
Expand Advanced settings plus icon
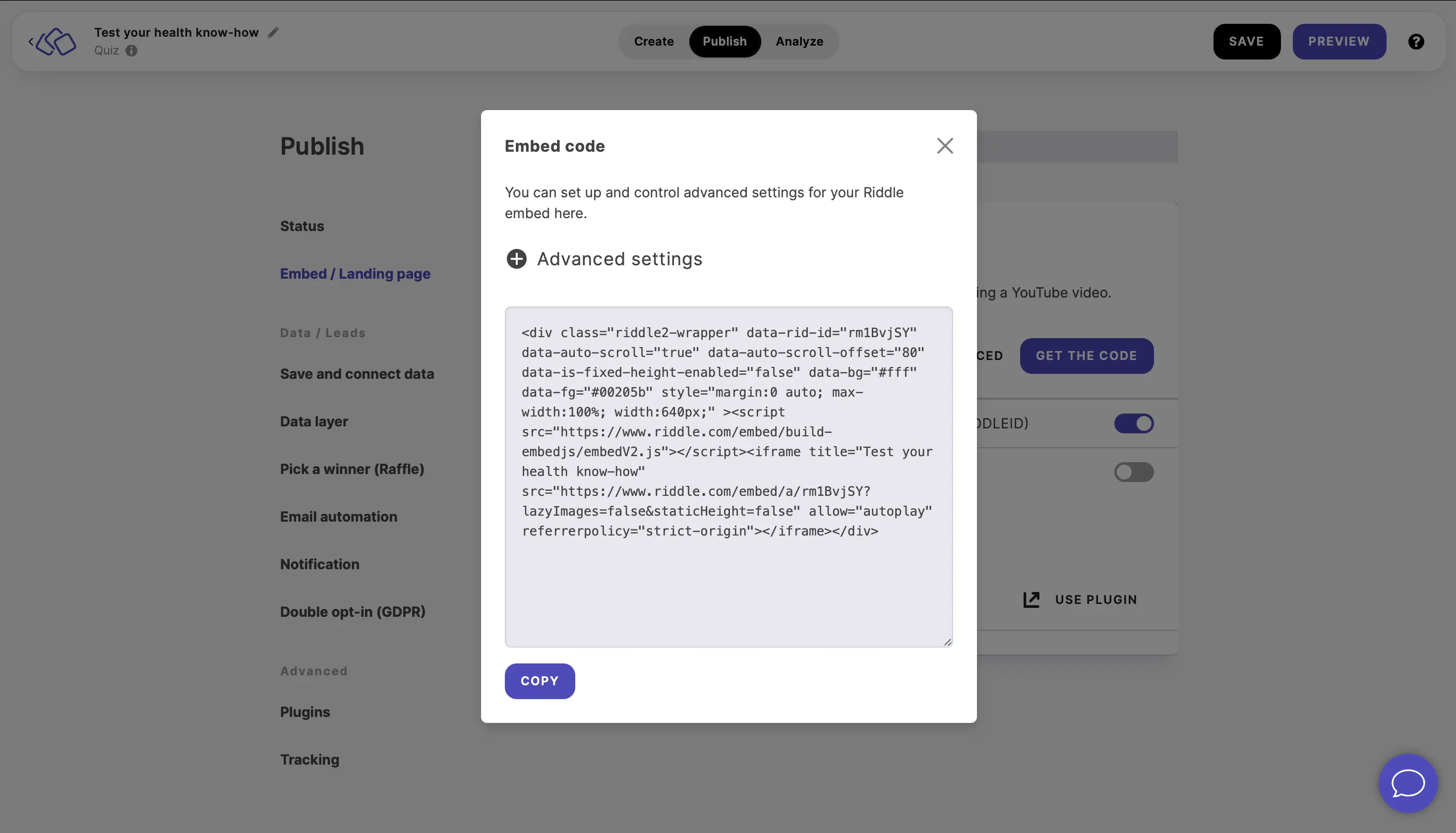click(517, 259)
